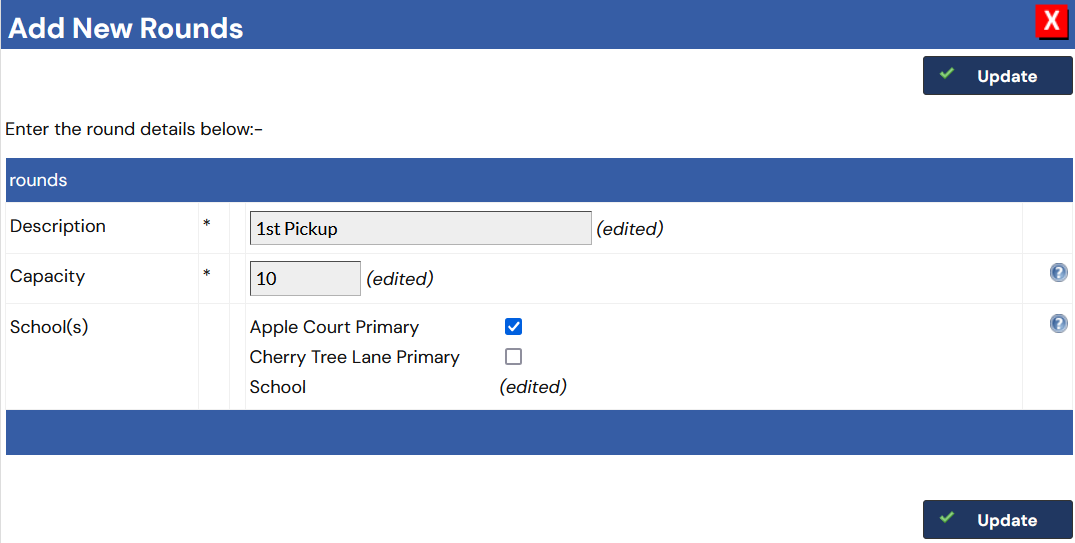
Task: Uncheck the Apple Court Primary checkbox
Action: [514, 327]
